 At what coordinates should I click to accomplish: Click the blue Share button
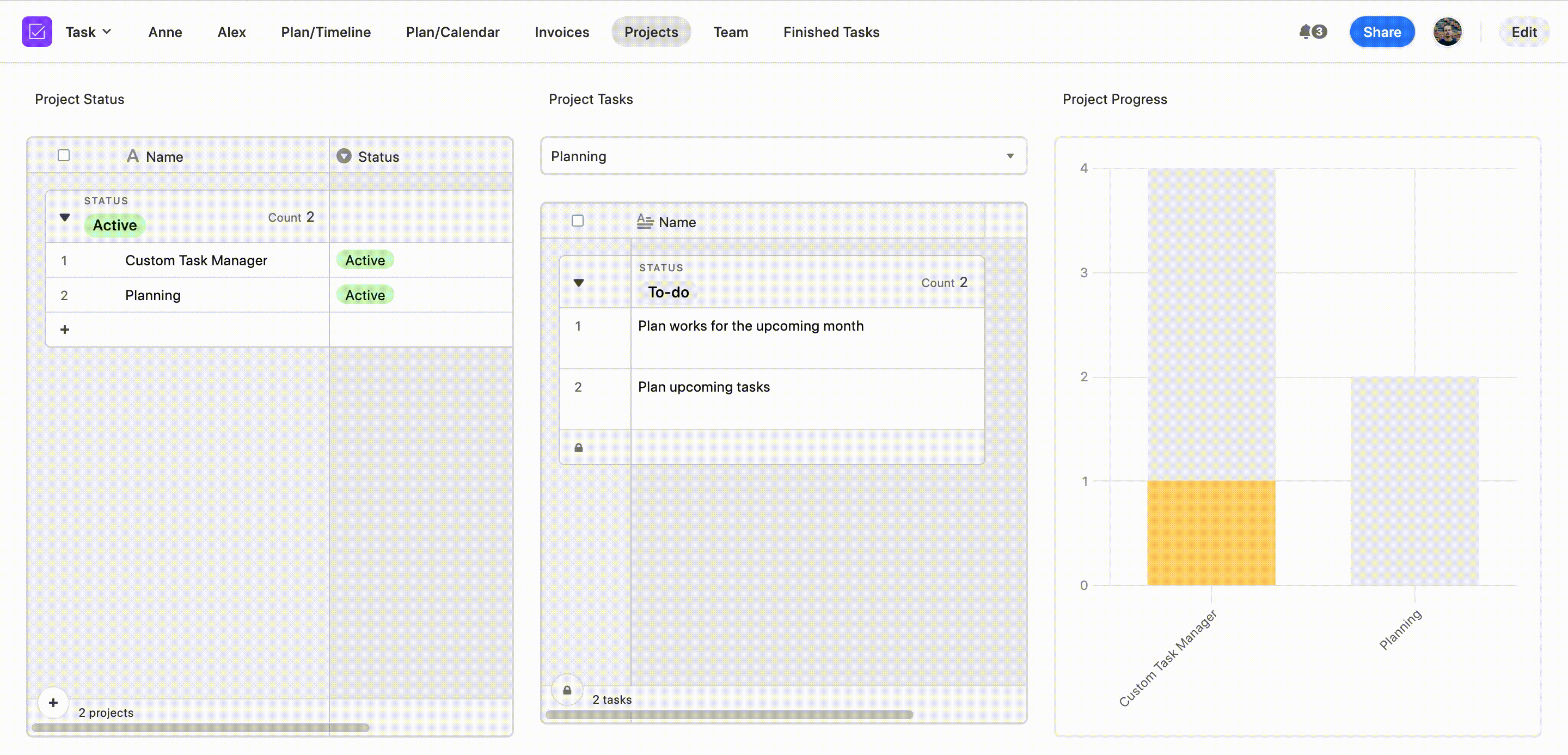coord(1382,32)
